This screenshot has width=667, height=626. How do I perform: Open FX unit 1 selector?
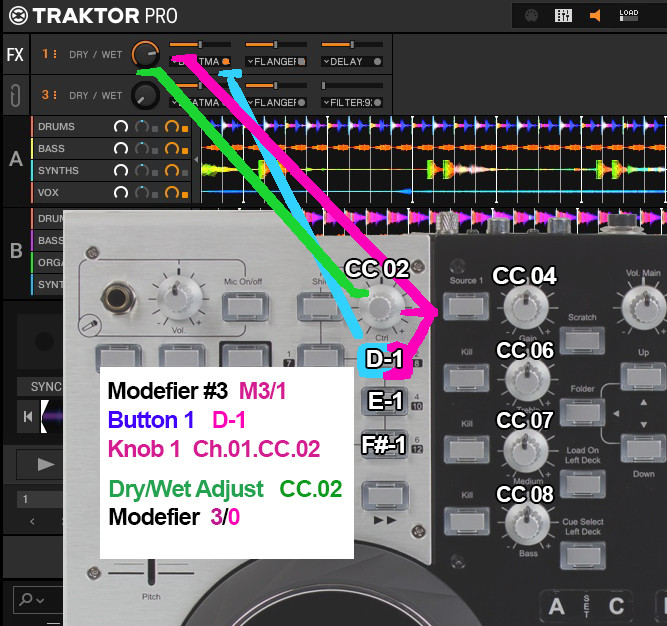point(49,54)
